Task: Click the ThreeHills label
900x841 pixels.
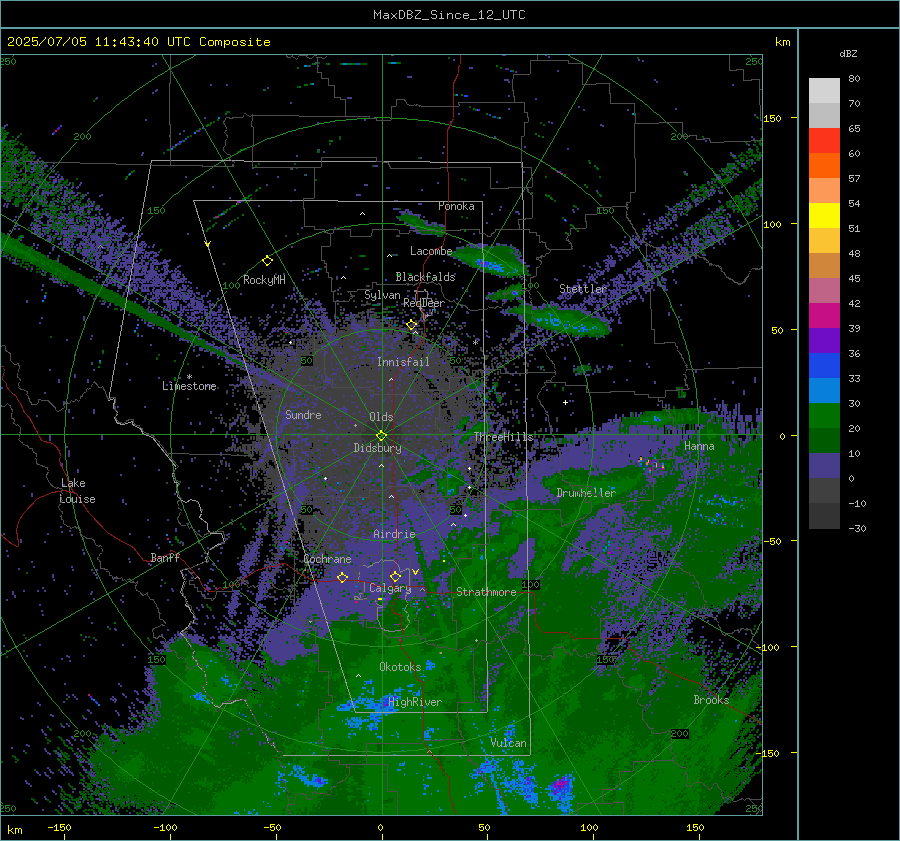Action: pyautogui.click(x=503, y=437)
